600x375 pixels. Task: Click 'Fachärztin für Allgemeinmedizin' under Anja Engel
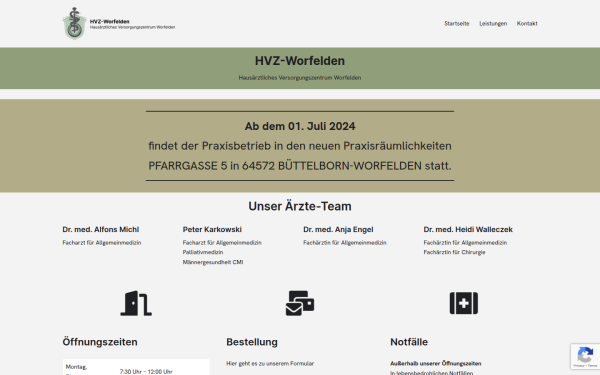click(x=345, y=243)
